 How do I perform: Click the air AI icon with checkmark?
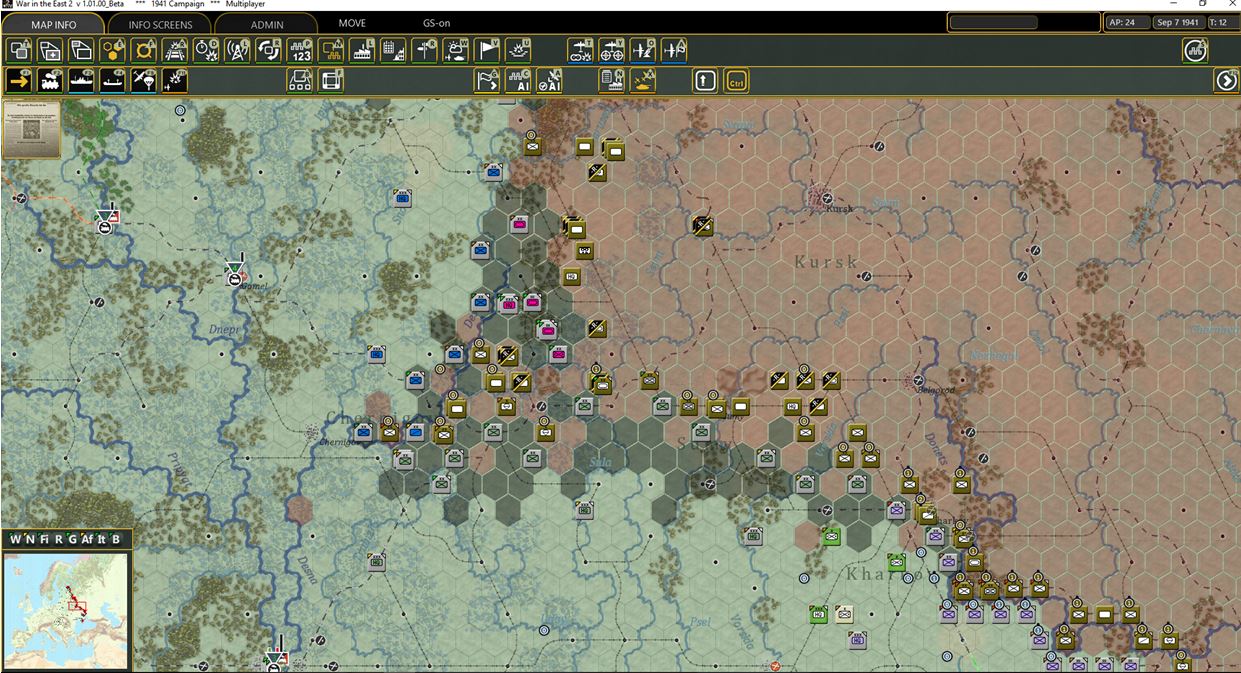[549, 81]
